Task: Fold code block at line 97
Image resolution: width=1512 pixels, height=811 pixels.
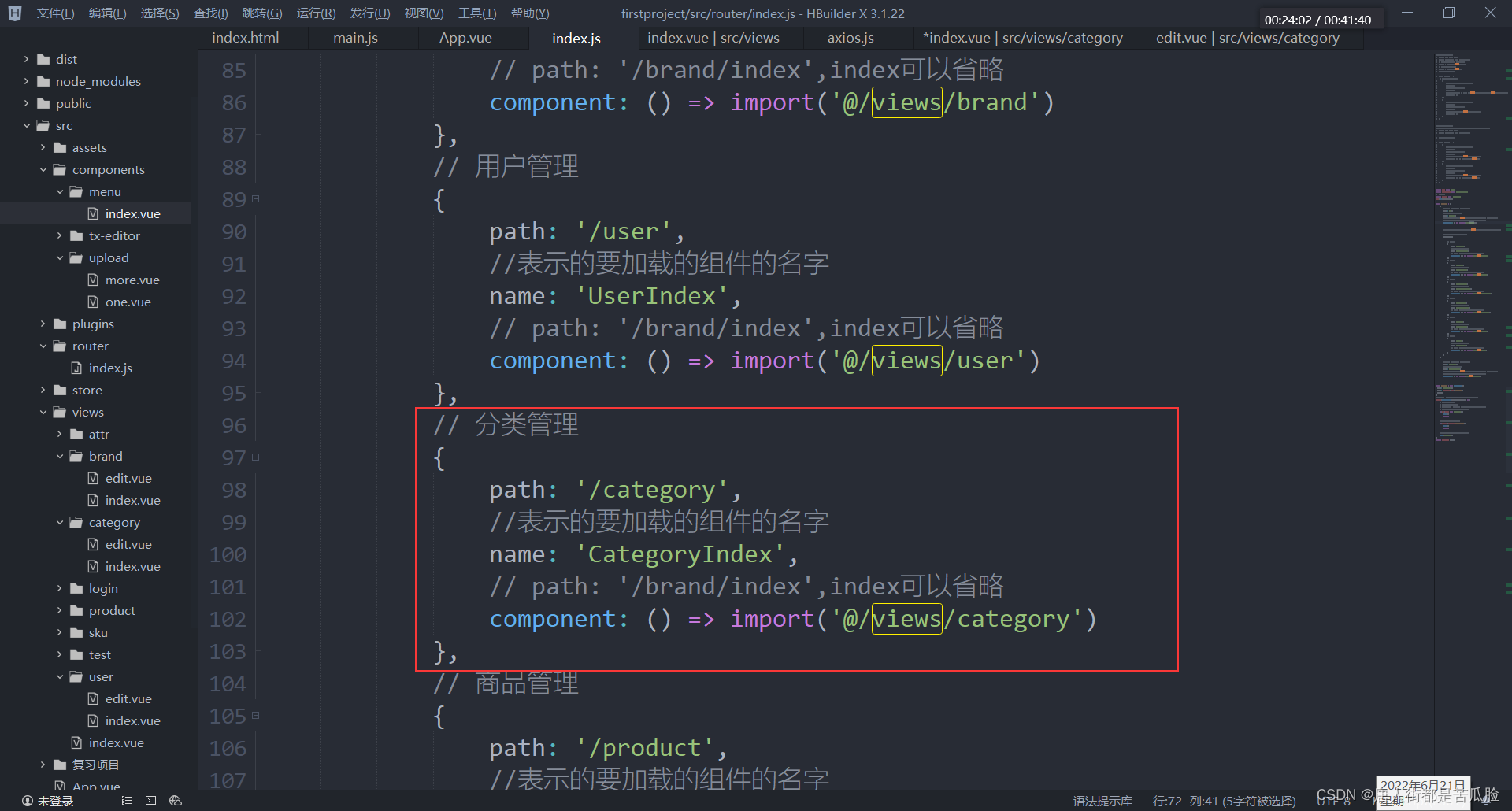Action: tap(255, 457)
